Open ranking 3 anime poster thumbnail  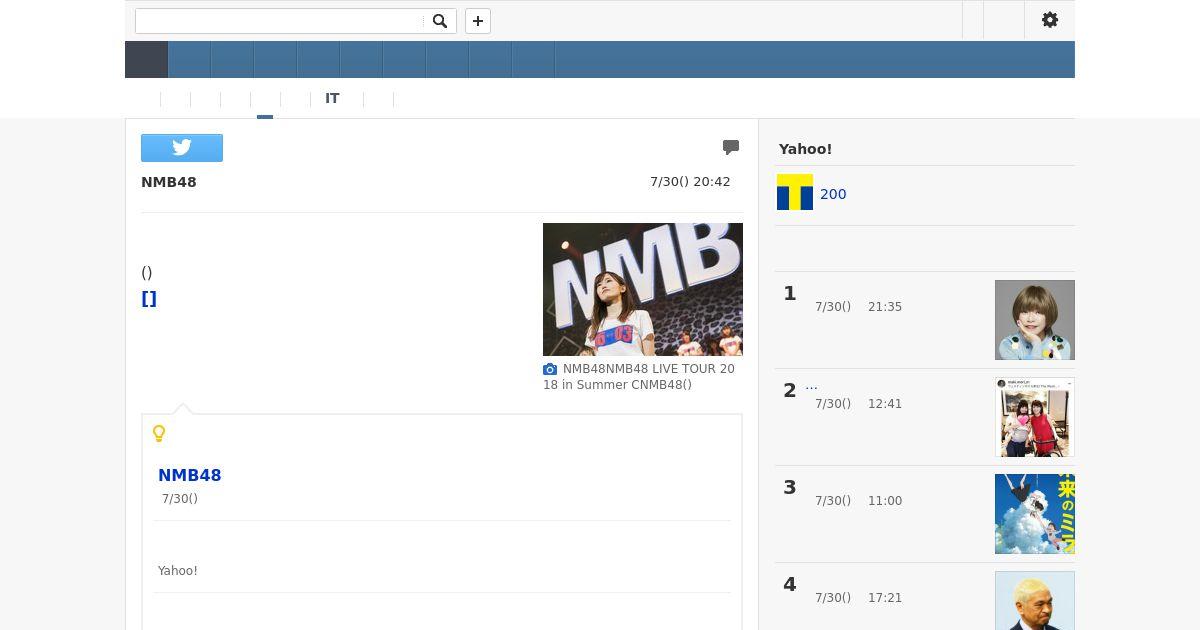point(1035,514)
